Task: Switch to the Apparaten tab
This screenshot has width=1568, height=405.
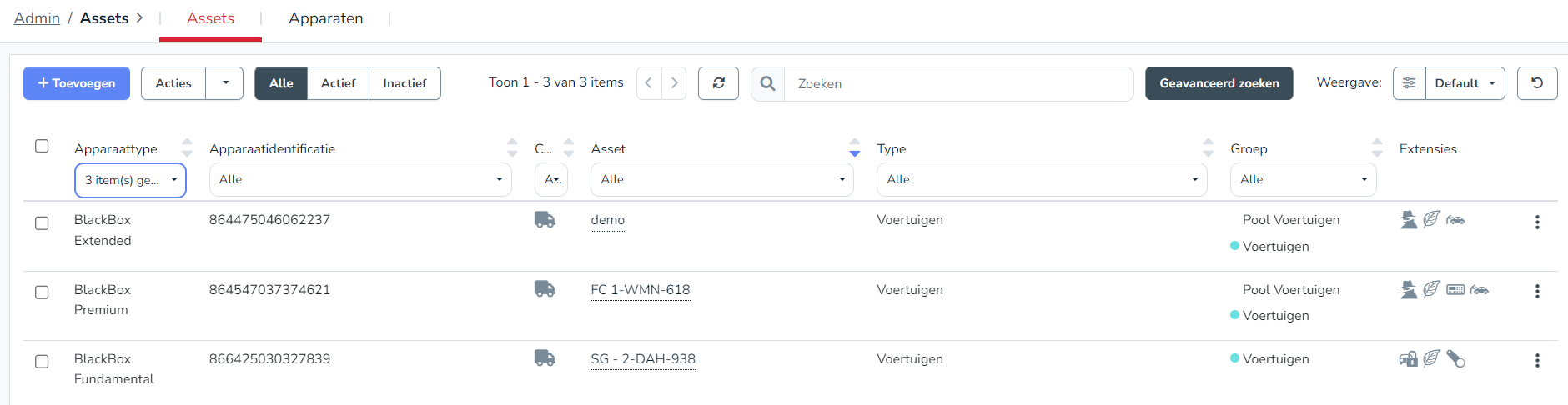Action: 326,18
